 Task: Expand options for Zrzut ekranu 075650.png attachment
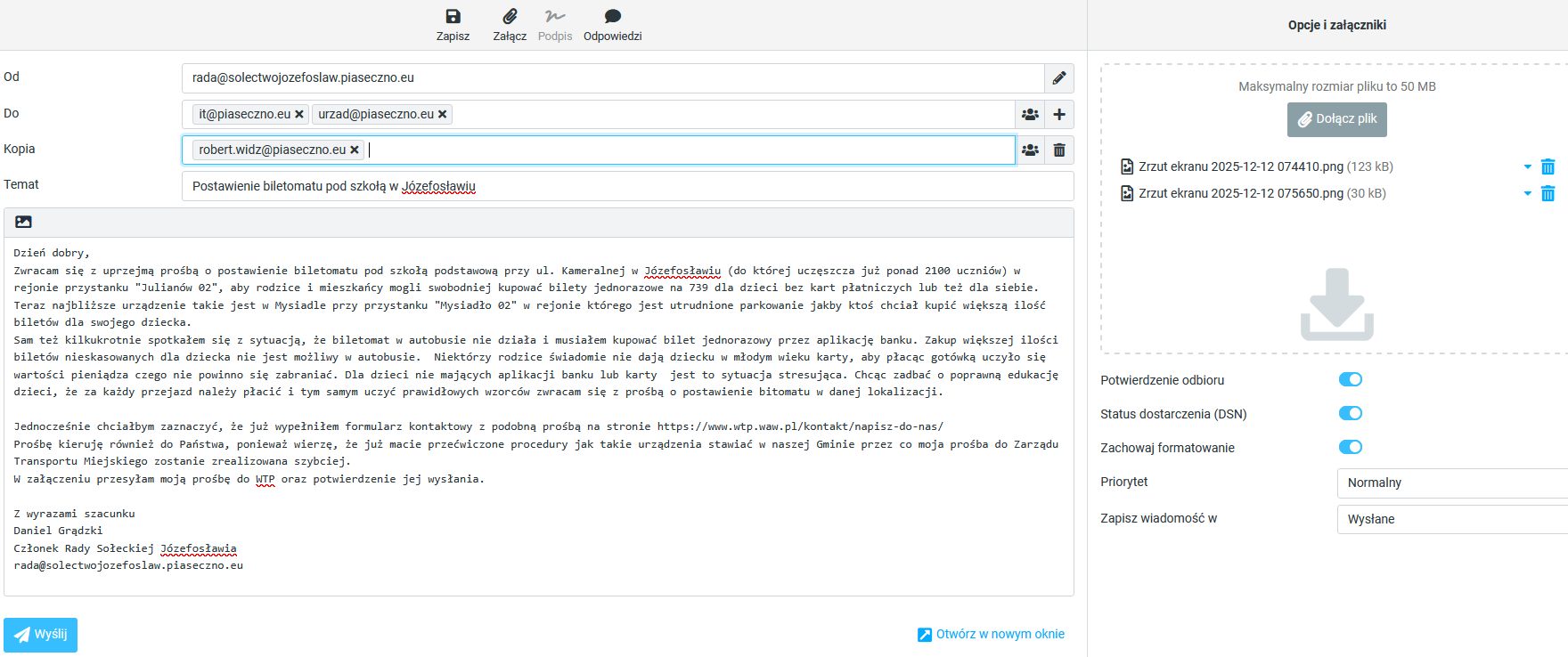[1527, 193]
